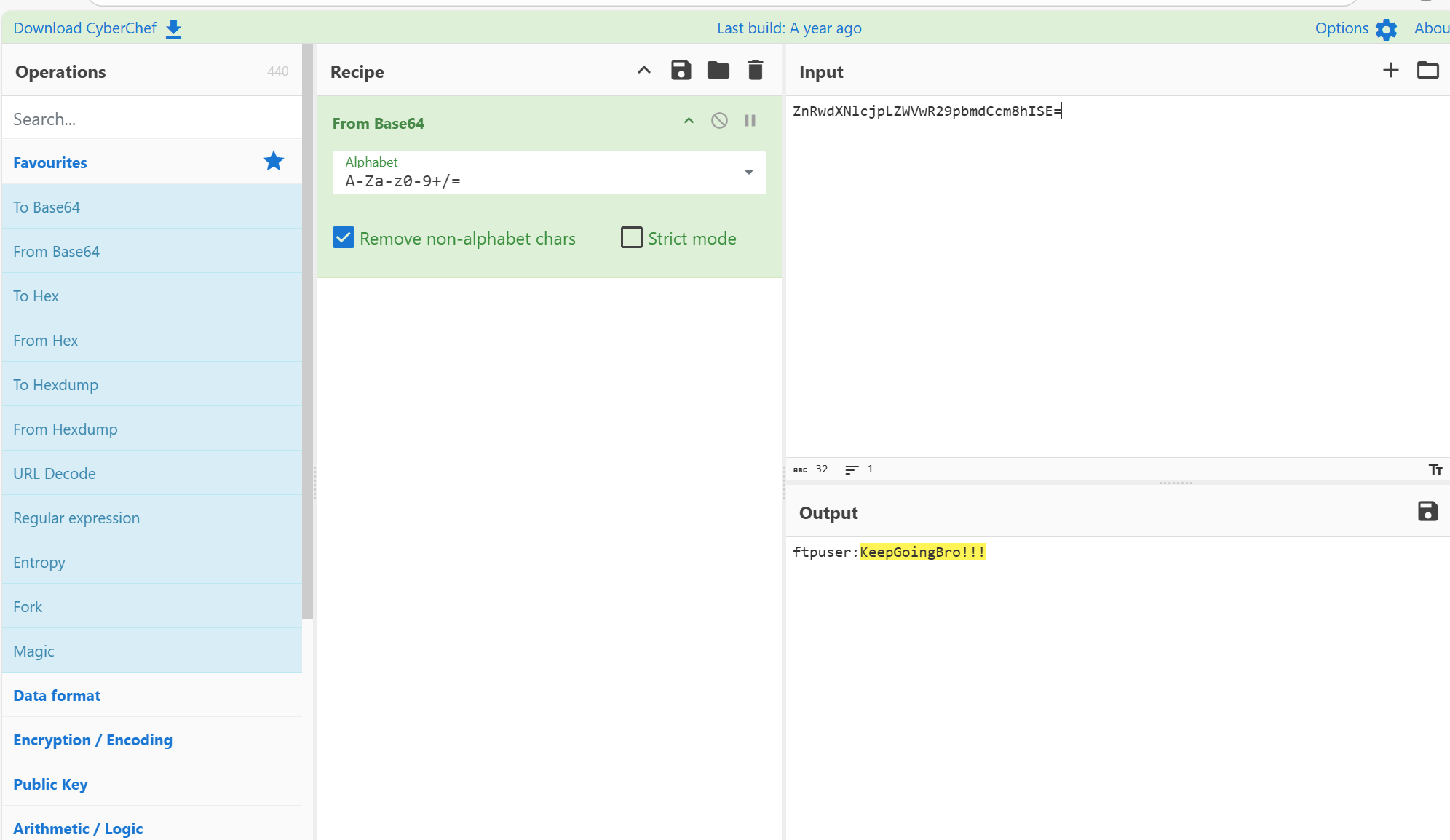The width and height of the screenshot is (1450, 840).
Task: Uncheck Remove non-alphabet chars
Action: coord(344,238)
